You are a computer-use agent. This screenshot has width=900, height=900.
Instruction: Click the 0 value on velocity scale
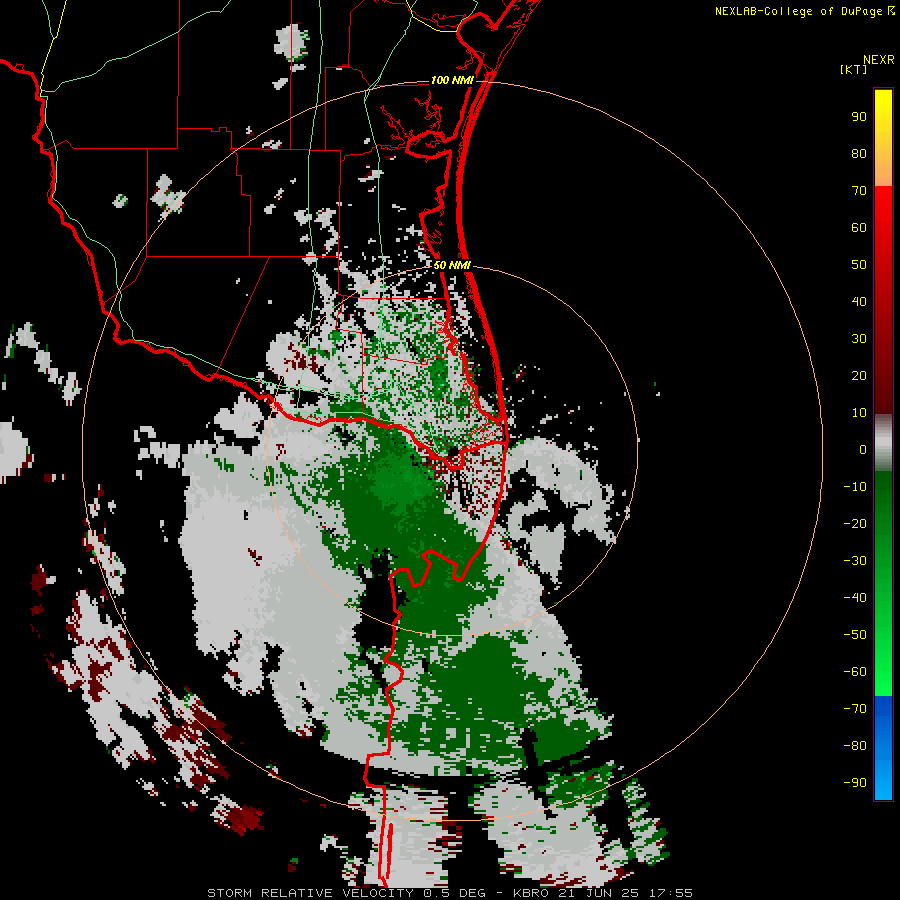[863, 450]
